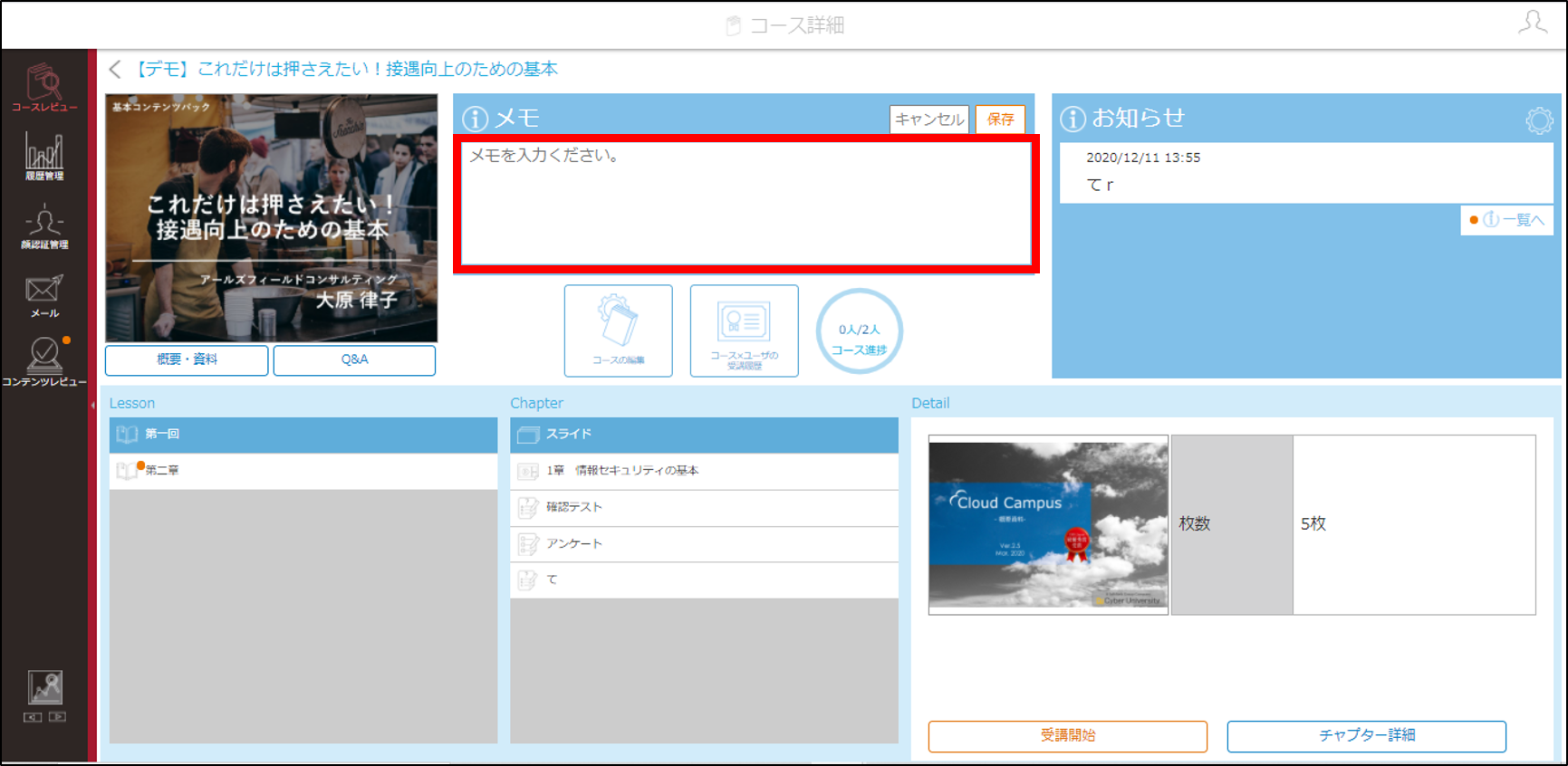The height and width of the screenshot is (766, 1568).
Task: Click the survey icon beside アンケート
Action: [528, 544]
